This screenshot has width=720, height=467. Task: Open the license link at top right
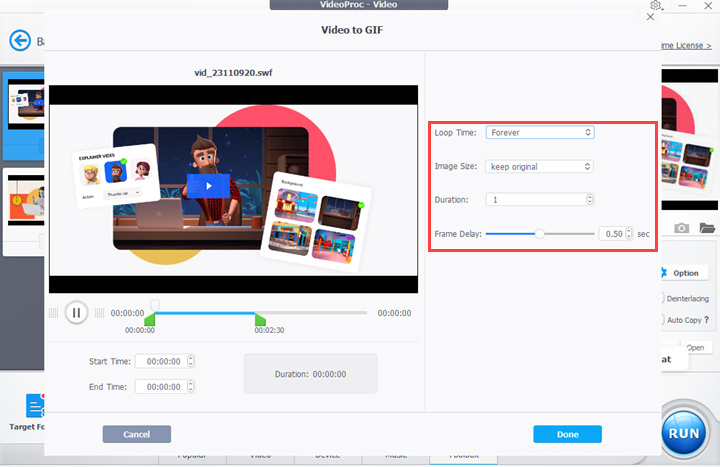click(x=686, y=45)
